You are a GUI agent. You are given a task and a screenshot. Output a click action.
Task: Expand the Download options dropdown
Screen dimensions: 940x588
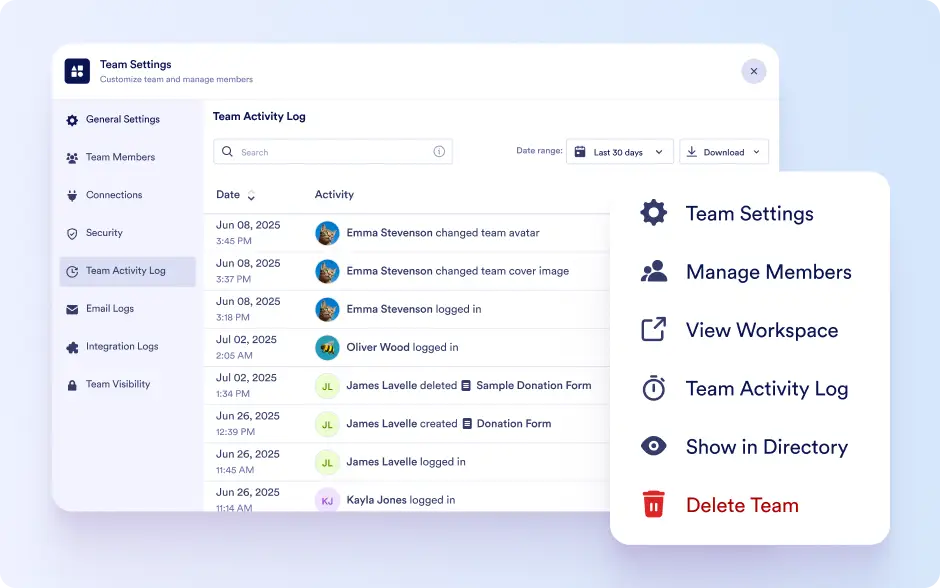pyautogui.click(x=724, y=152)
